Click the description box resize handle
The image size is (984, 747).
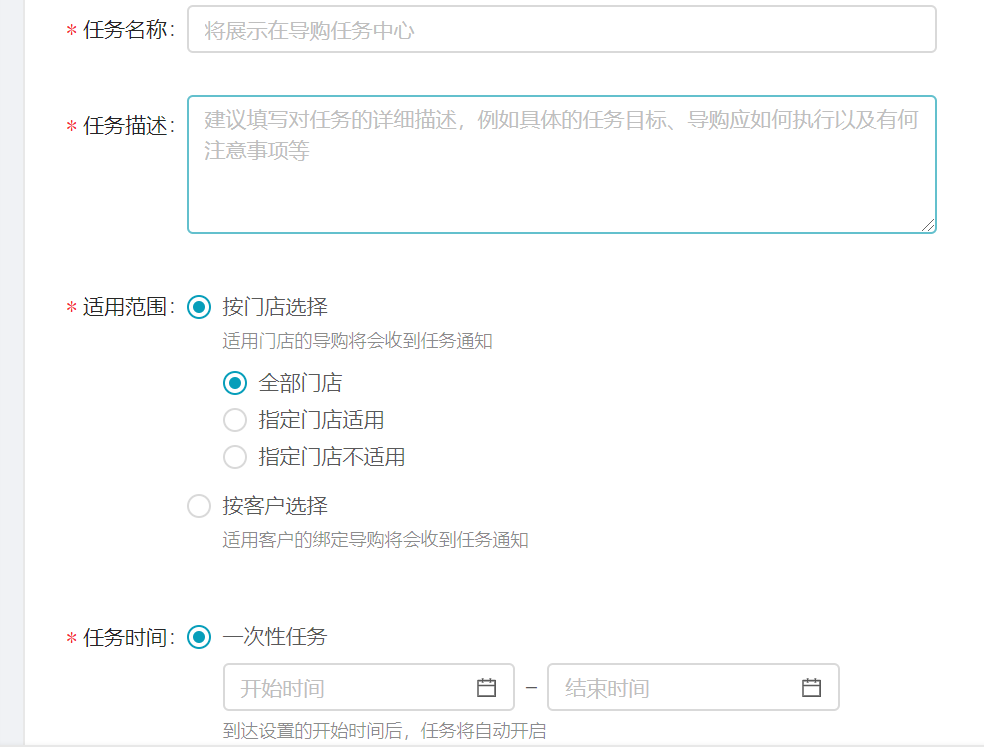930,225
